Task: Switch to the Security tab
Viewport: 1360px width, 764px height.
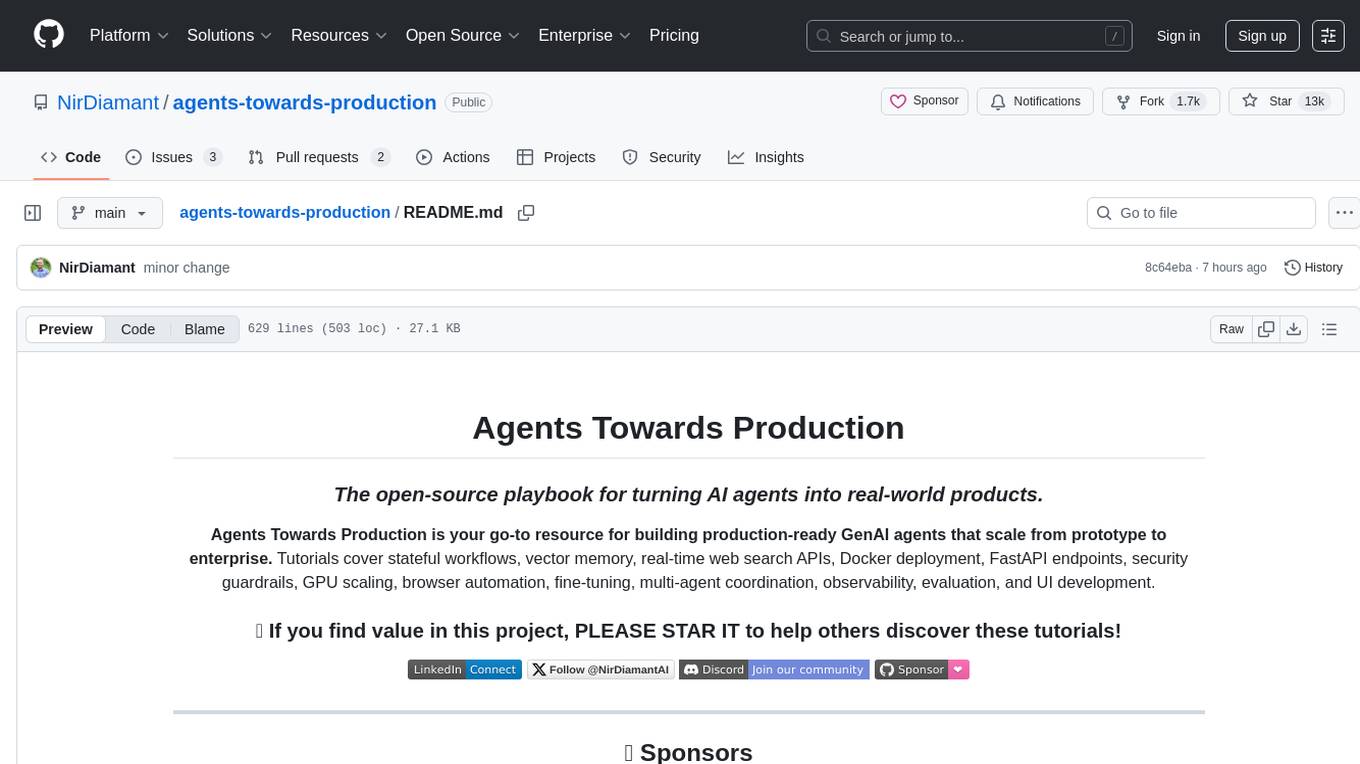Action: 662,157
